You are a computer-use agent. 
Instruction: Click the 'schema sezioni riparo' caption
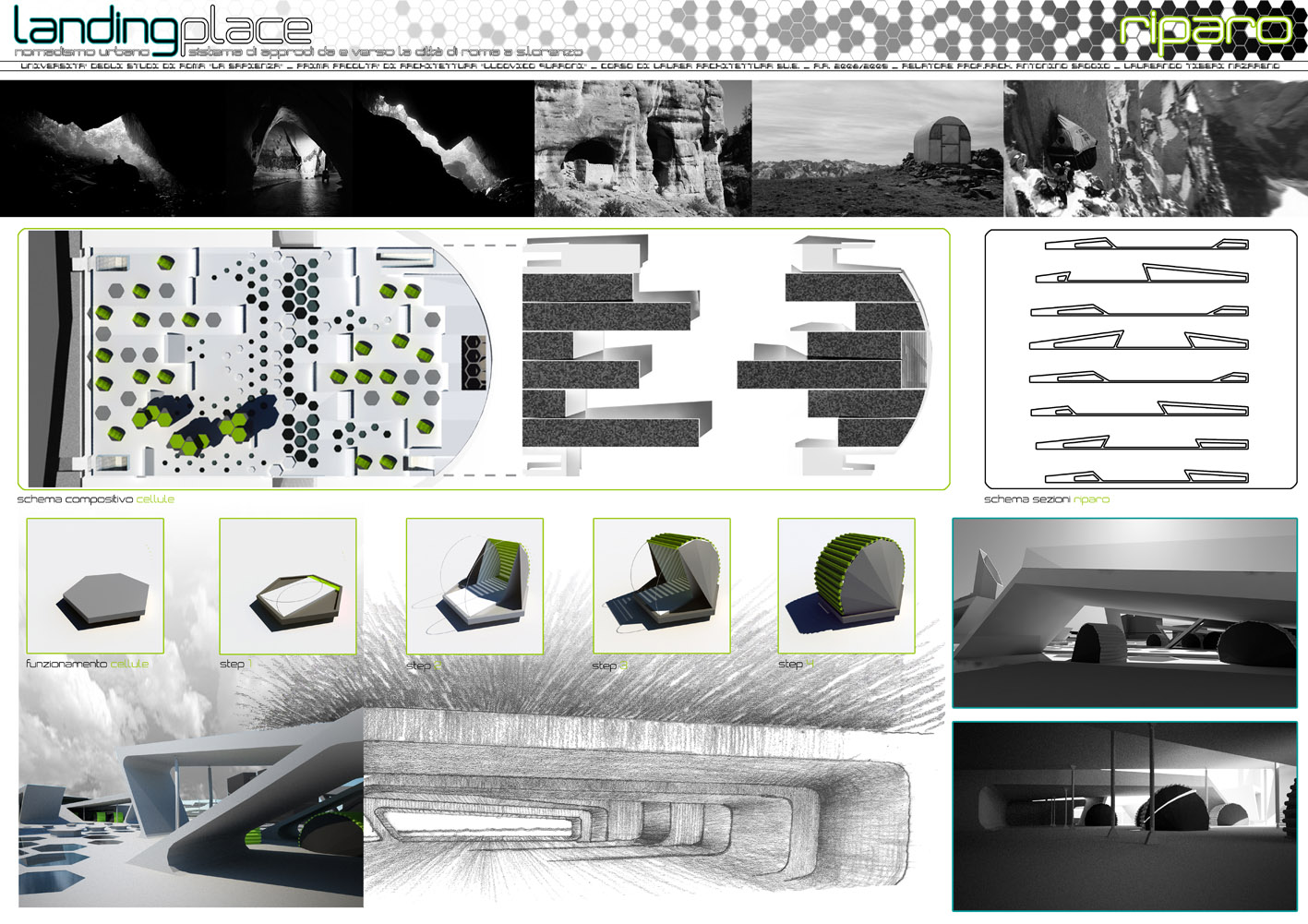click(x=1046, y=499)
